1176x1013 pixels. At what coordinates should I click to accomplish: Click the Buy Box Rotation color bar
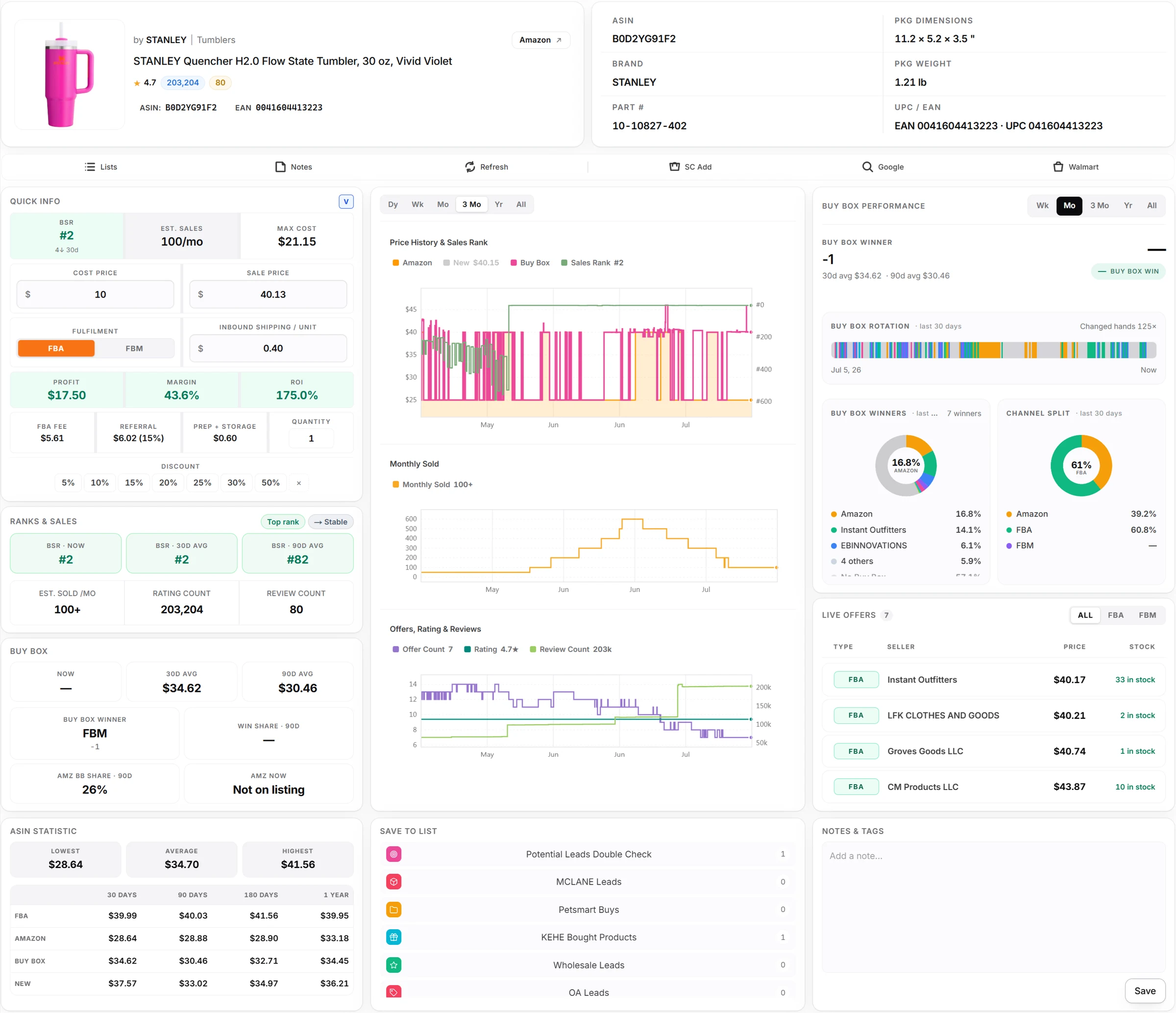click(x=993, y=350)
